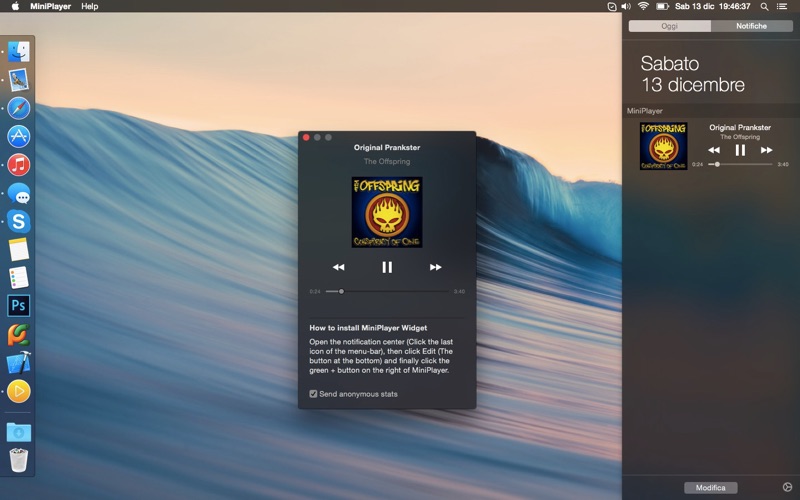This screenshot has height=500, width=800.
Task: Click the MiniPlayer widget header label
Action: 645,111
